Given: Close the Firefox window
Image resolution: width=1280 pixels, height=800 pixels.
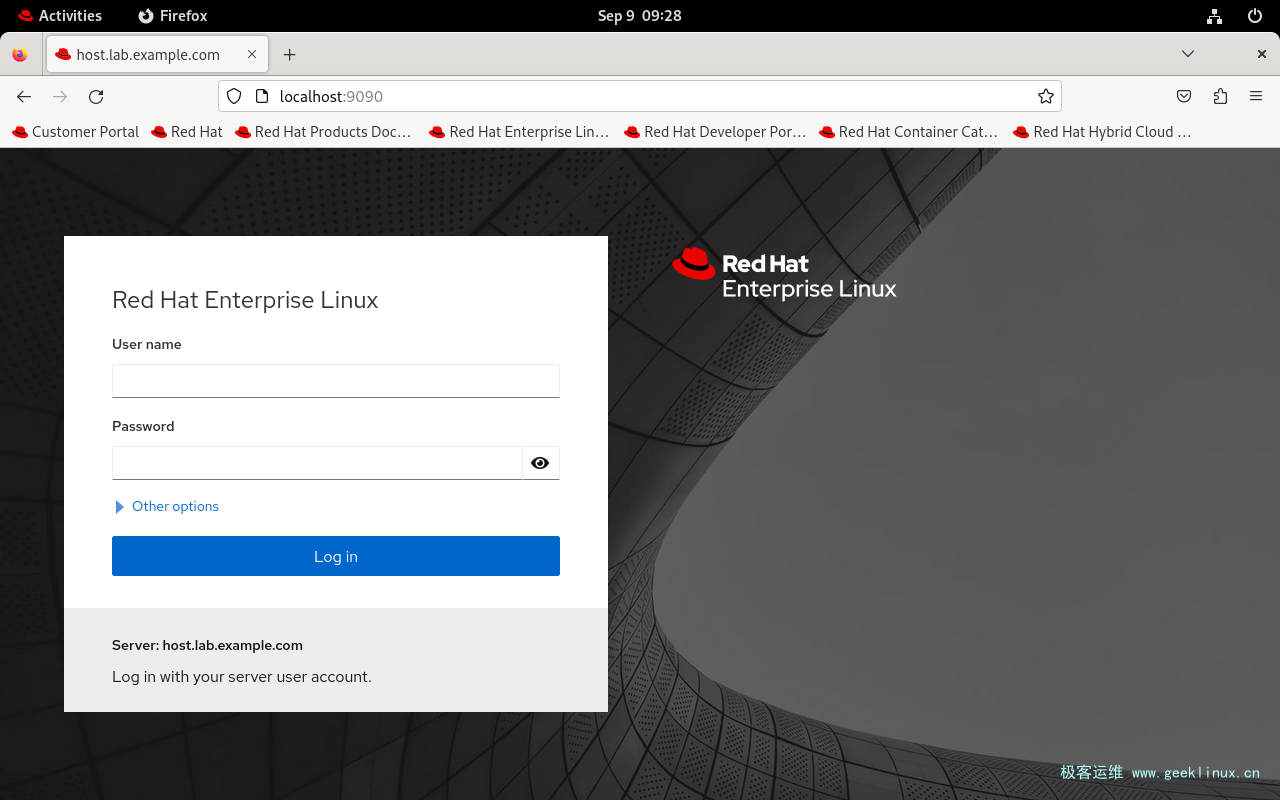Looking at the screenshot, I should [1262, 54].
